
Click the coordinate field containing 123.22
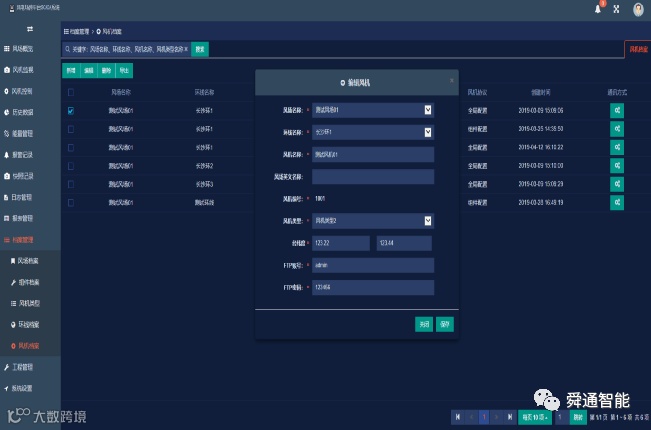[340, 243]
